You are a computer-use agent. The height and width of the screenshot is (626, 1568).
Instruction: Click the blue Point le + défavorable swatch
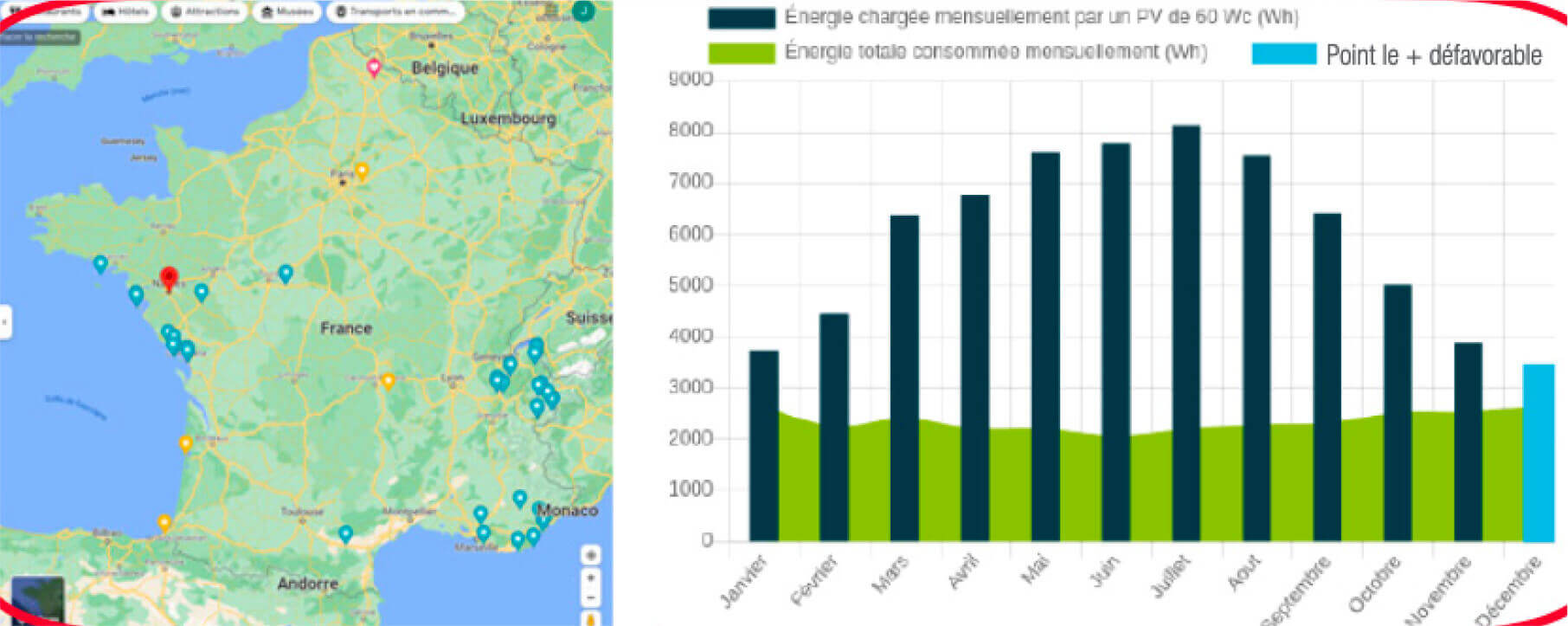1283,55
